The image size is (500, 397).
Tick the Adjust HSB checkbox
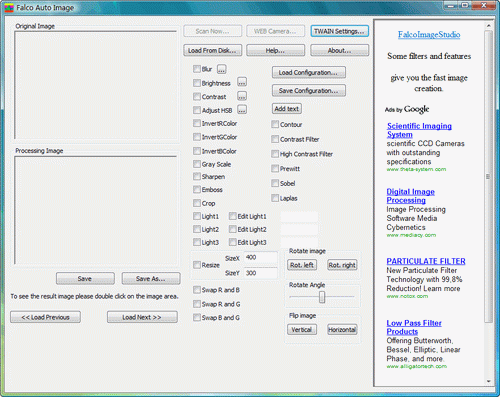click(x=197, y=110)
